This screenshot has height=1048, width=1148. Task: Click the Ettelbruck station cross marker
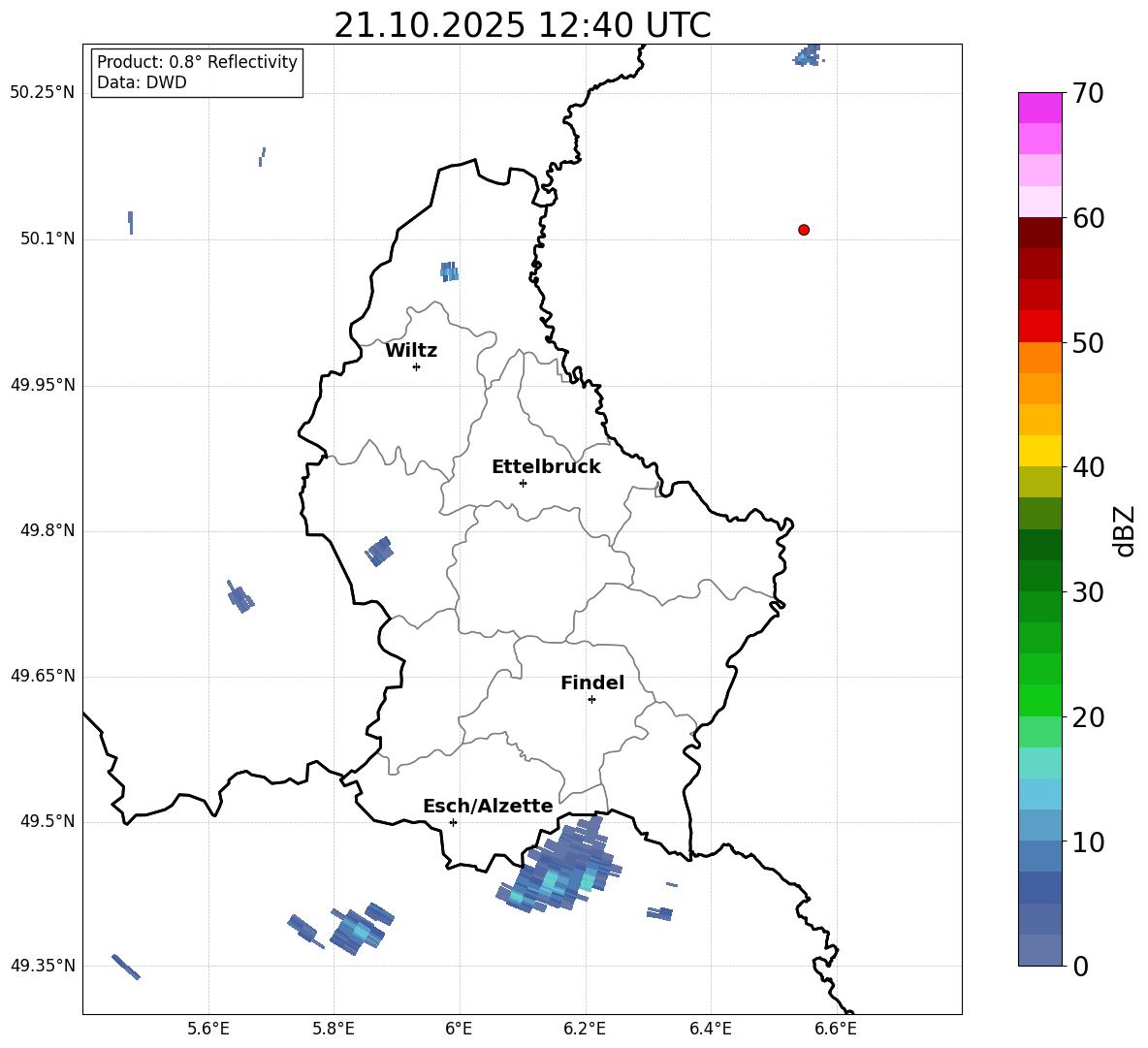click(x=523, y=483)
